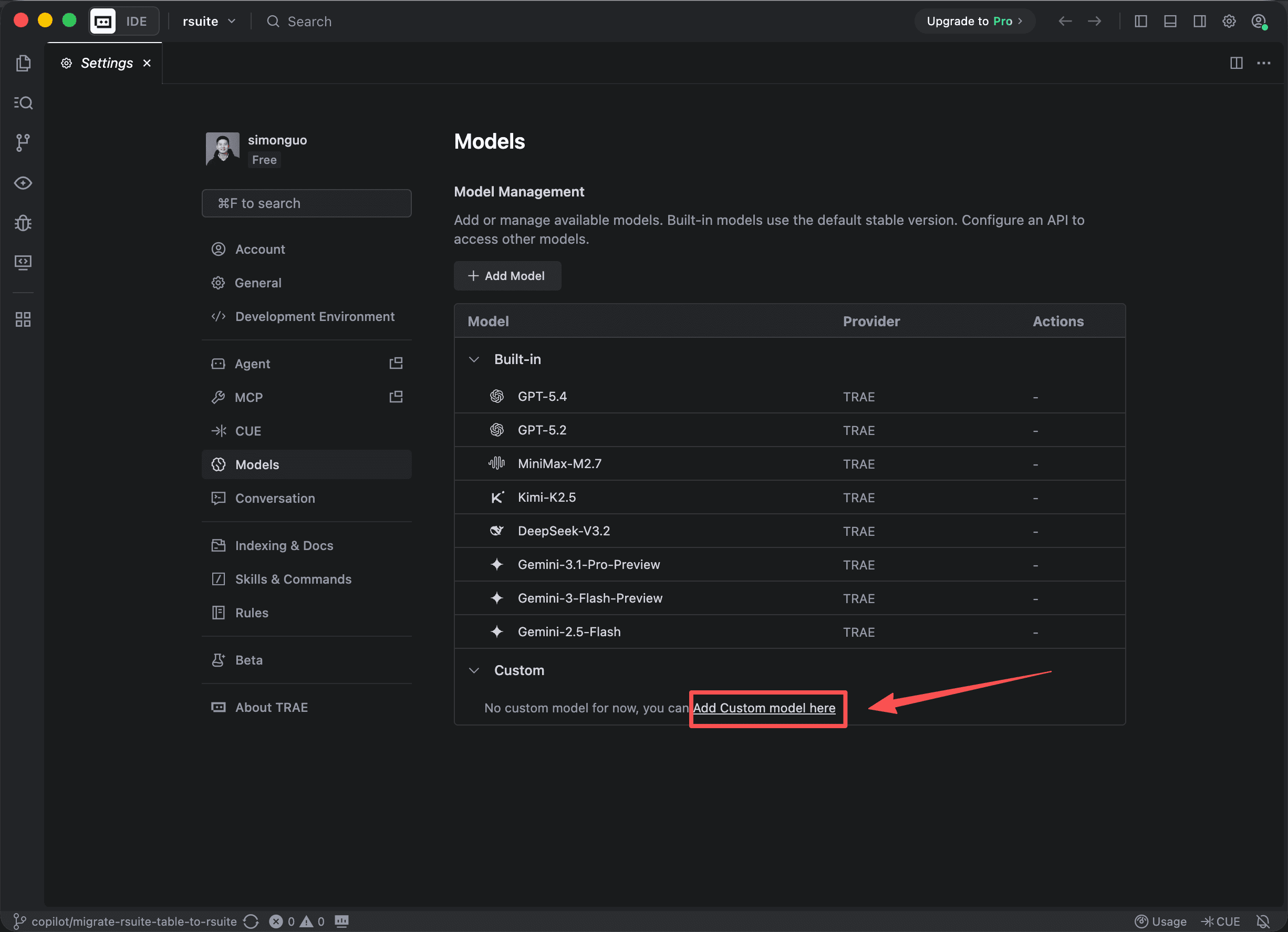Select the Gemini-2.5-Flash model row
1288x932 pixels.
[790, 632]
